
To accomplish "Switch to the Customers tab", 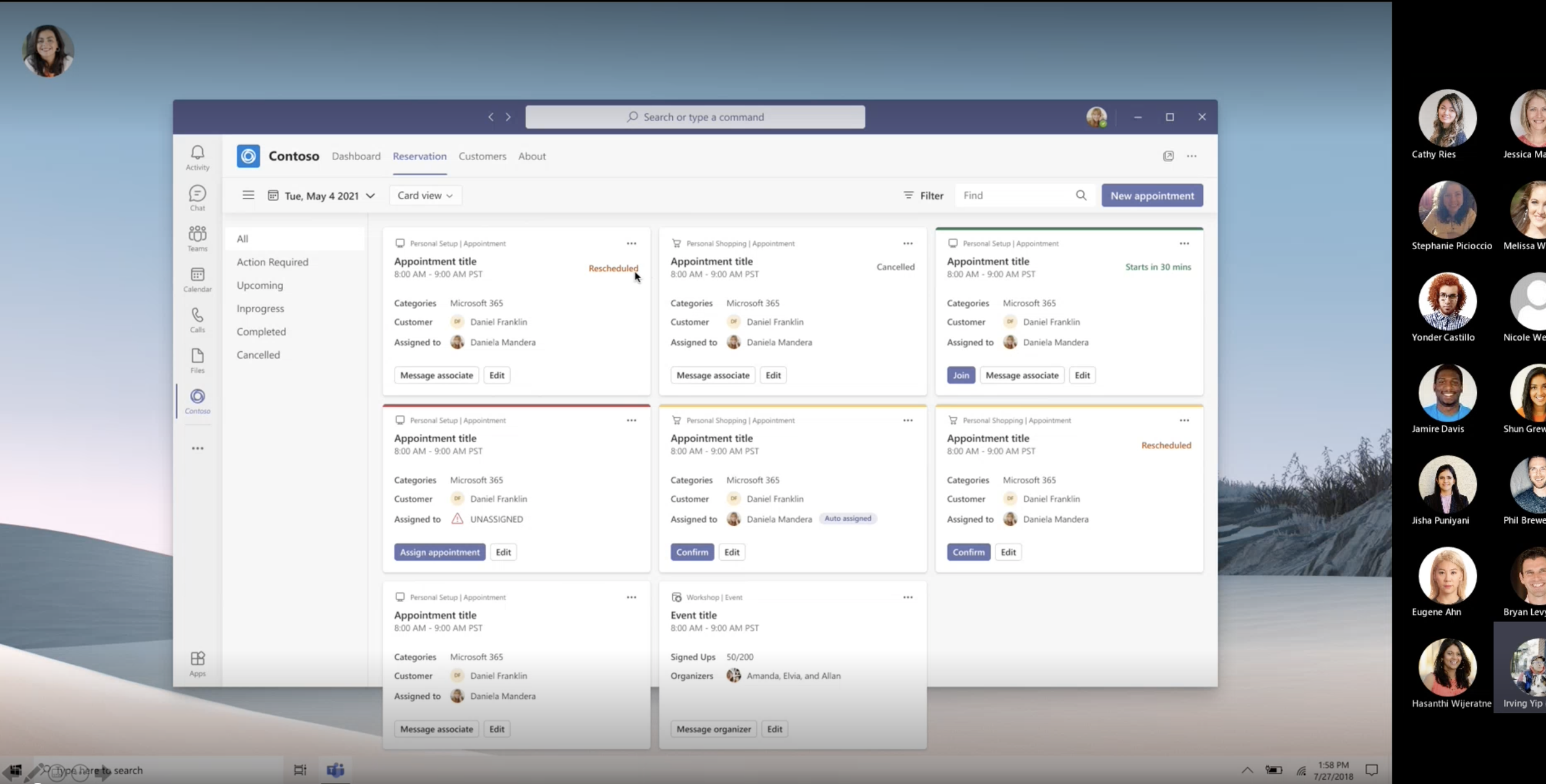I will point(482,156).
